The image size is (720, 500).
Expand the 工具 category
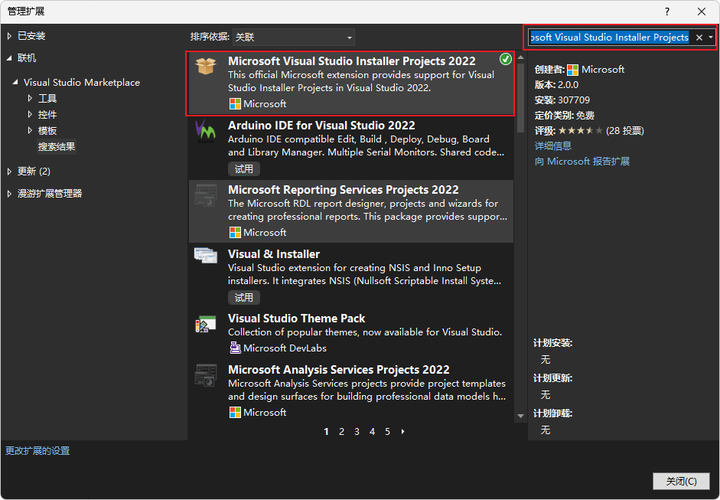(30, 98)
